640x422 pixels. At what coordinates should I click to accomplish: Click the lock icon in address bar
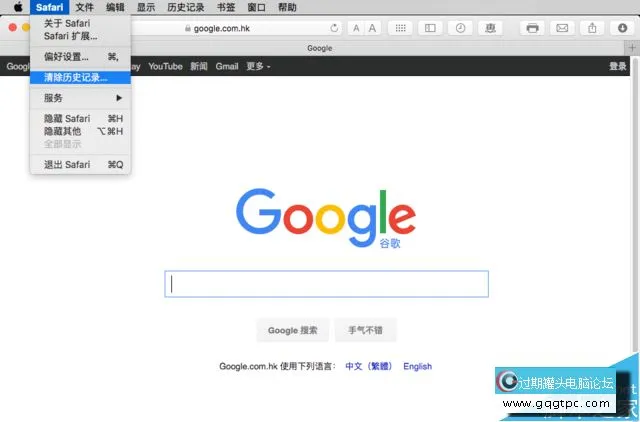[x=188, y=28]
